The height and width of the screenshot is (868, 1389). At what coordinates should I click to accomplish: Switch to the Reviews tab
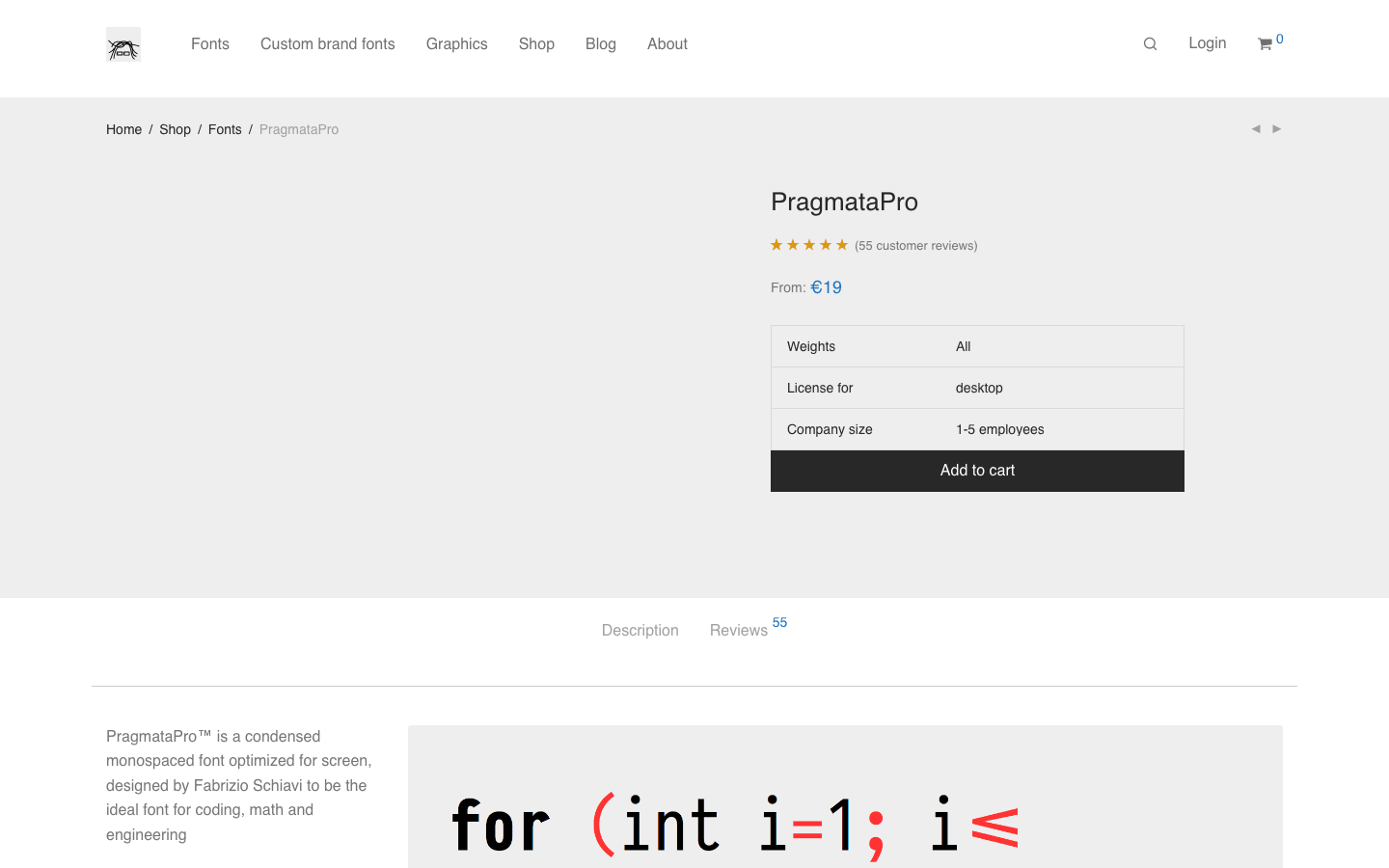(x=738, y=630)
